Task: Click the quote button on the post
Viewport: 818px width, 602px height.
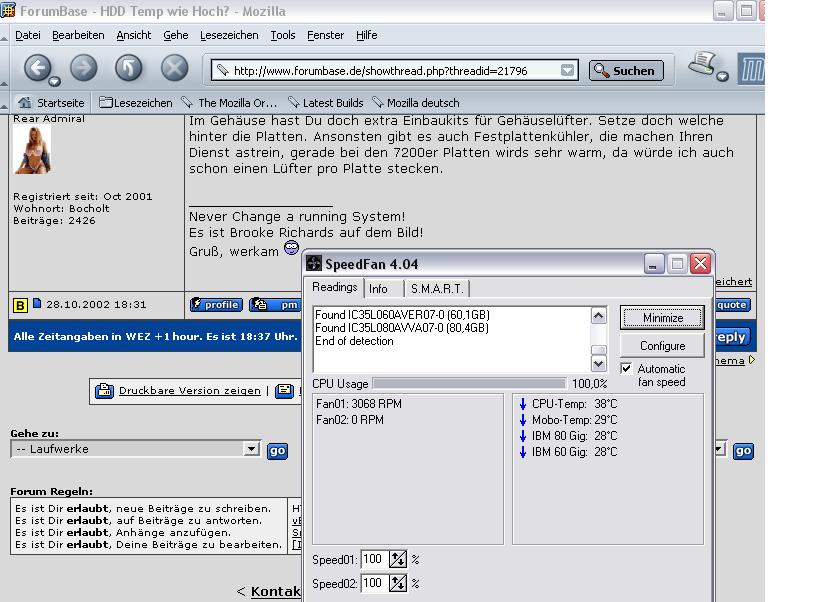Action: (732, 305)
